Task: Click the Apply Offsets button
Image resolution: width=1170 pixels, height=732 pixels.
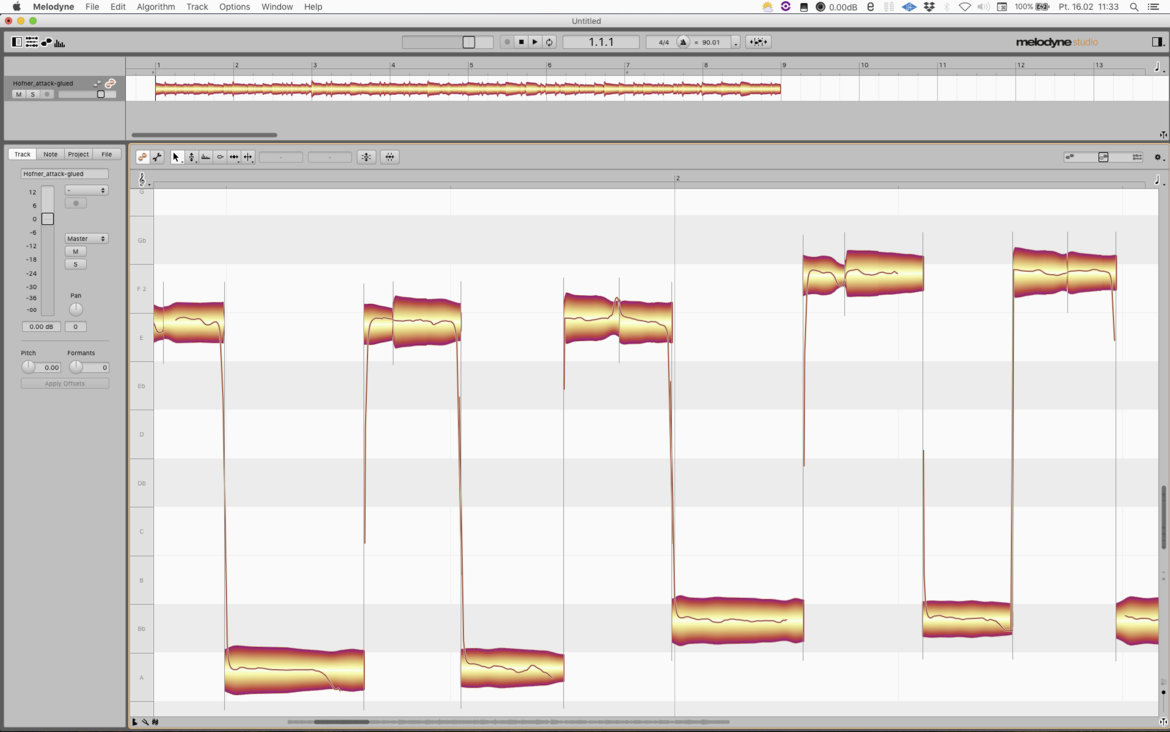Action: click(65, 384)
